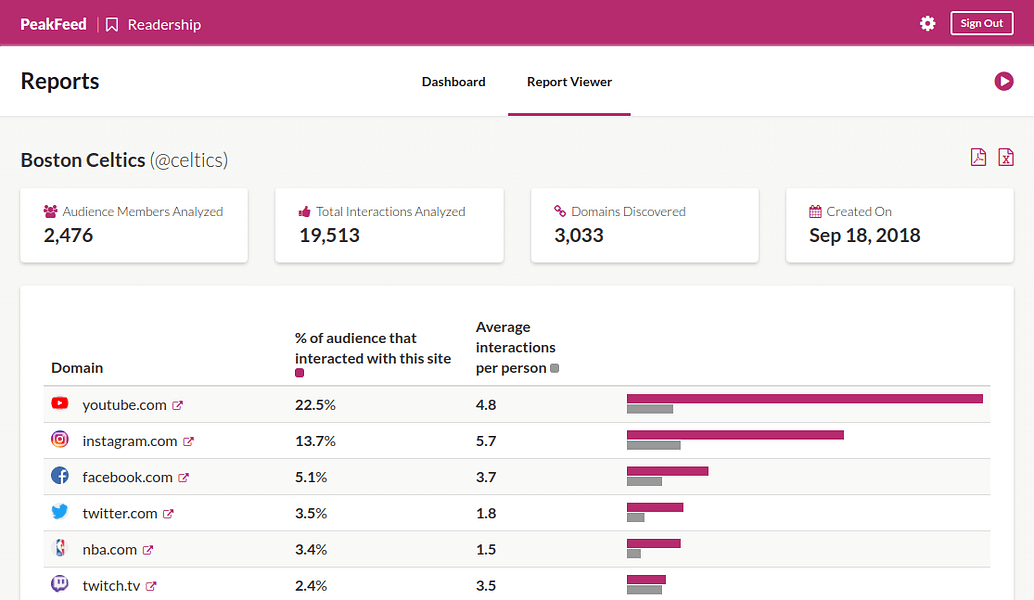Click the PeakFeed logo link
The height and width of the screenshot is (600, 1034).
click(x=53, y=24)
